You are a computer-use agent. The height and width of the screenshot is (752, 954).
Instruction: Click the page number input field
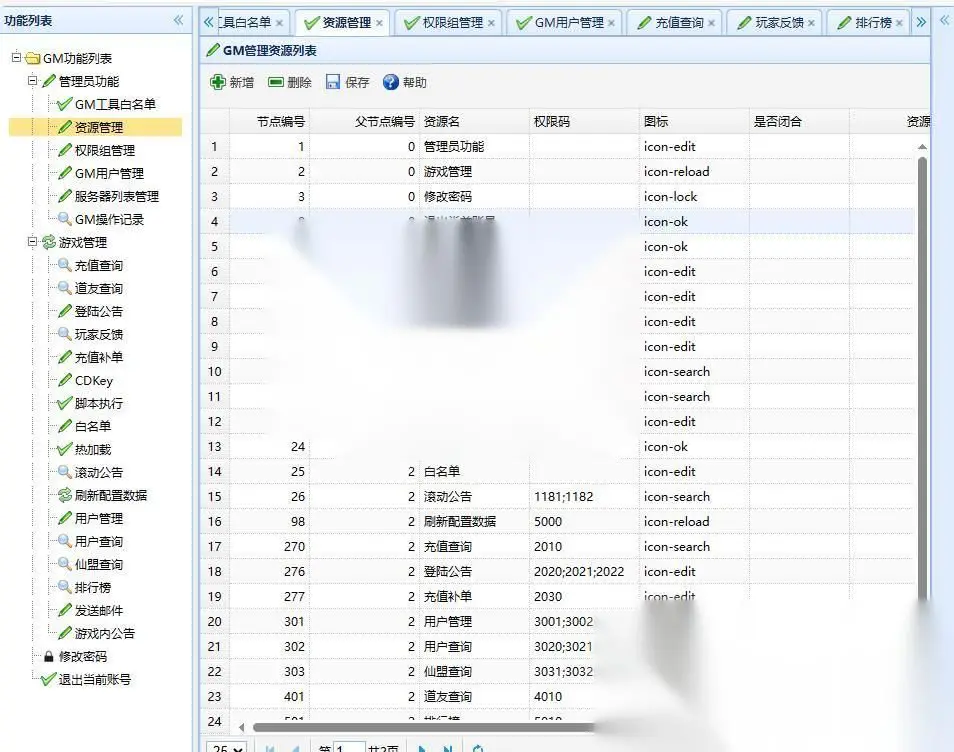[349, 748]
